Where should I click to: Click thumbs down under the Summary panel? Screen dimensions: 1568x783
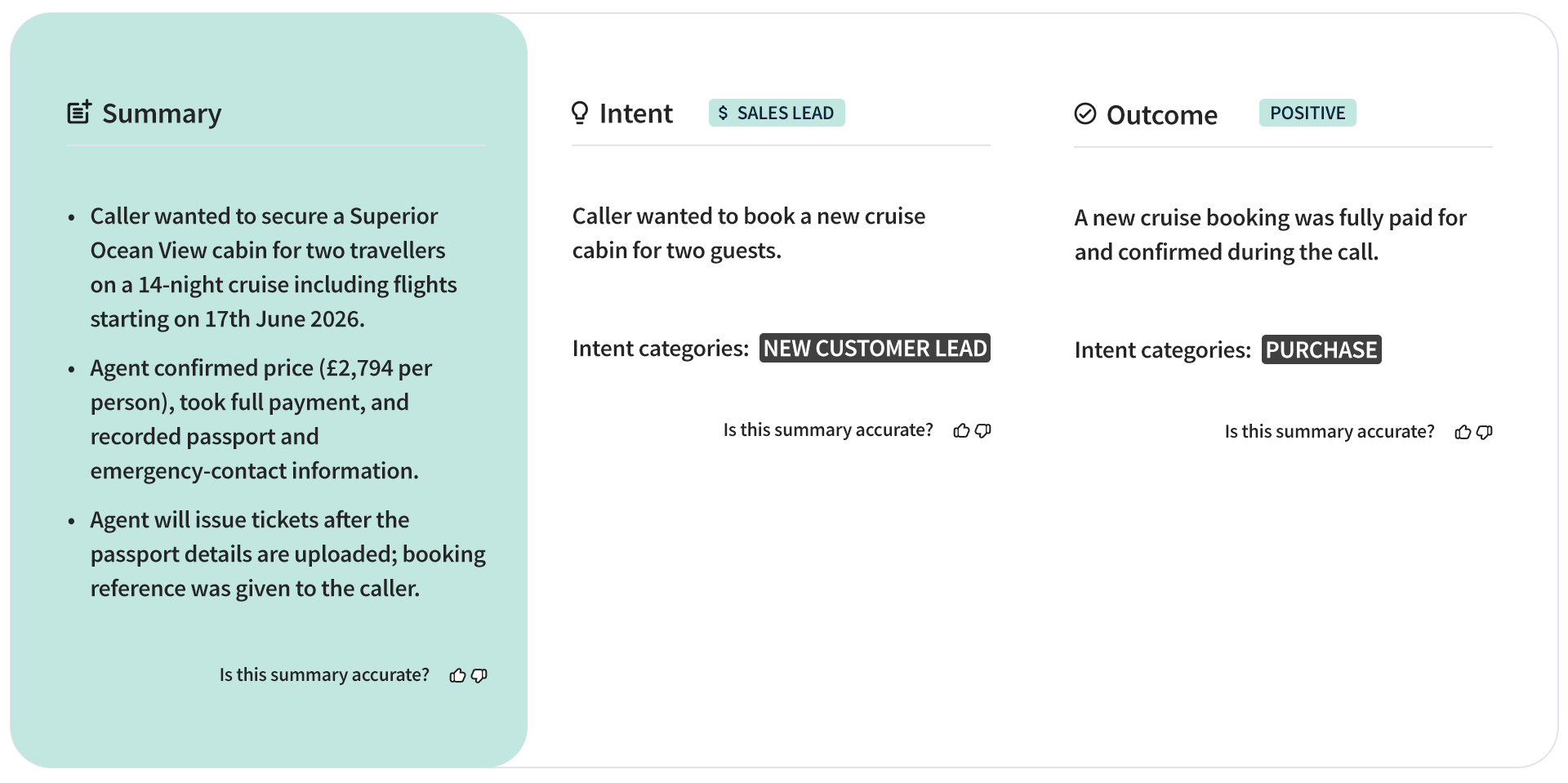[479, 675]
